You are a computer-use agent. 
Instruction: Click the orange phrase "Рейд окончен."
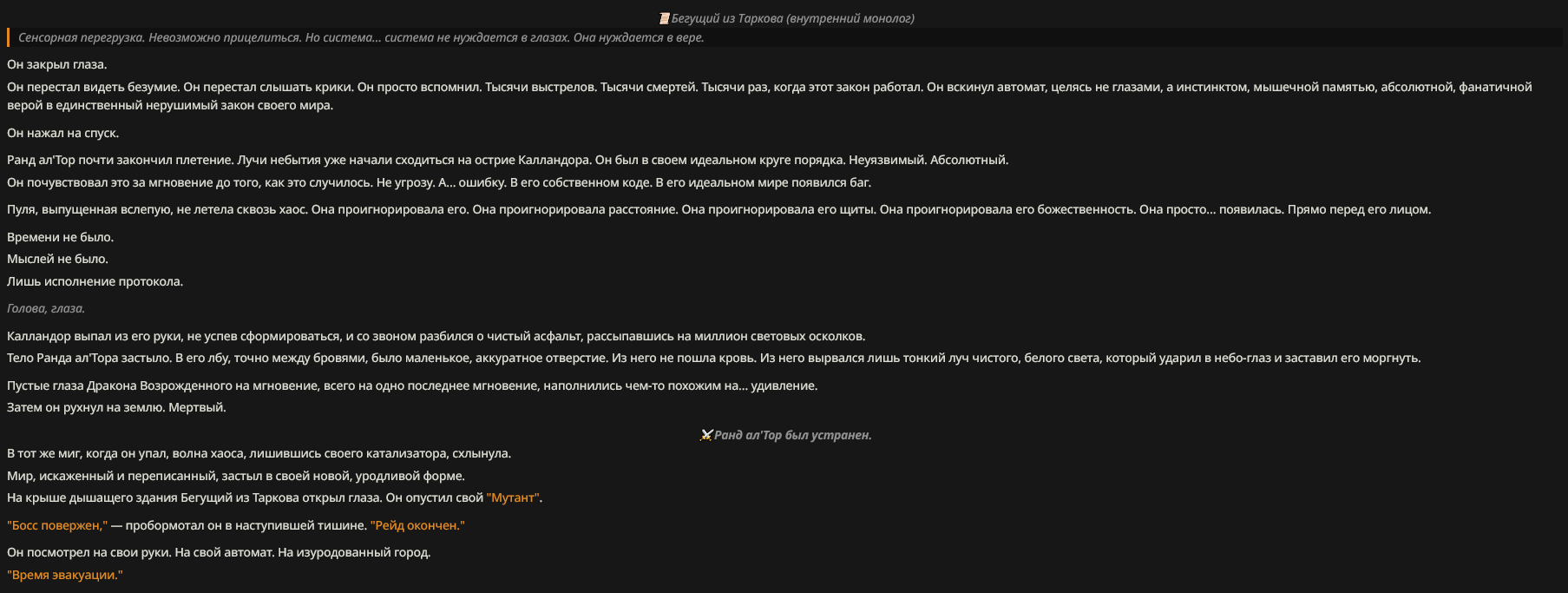(x=417, y=525)
